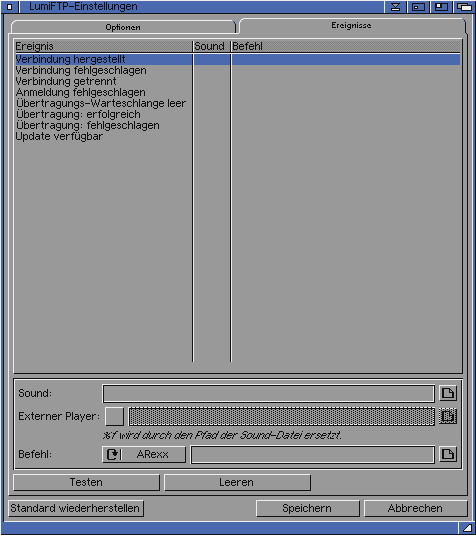Select event Verbindung fehlgeschlagen
The image size is (476, 535).
(237, 70)
